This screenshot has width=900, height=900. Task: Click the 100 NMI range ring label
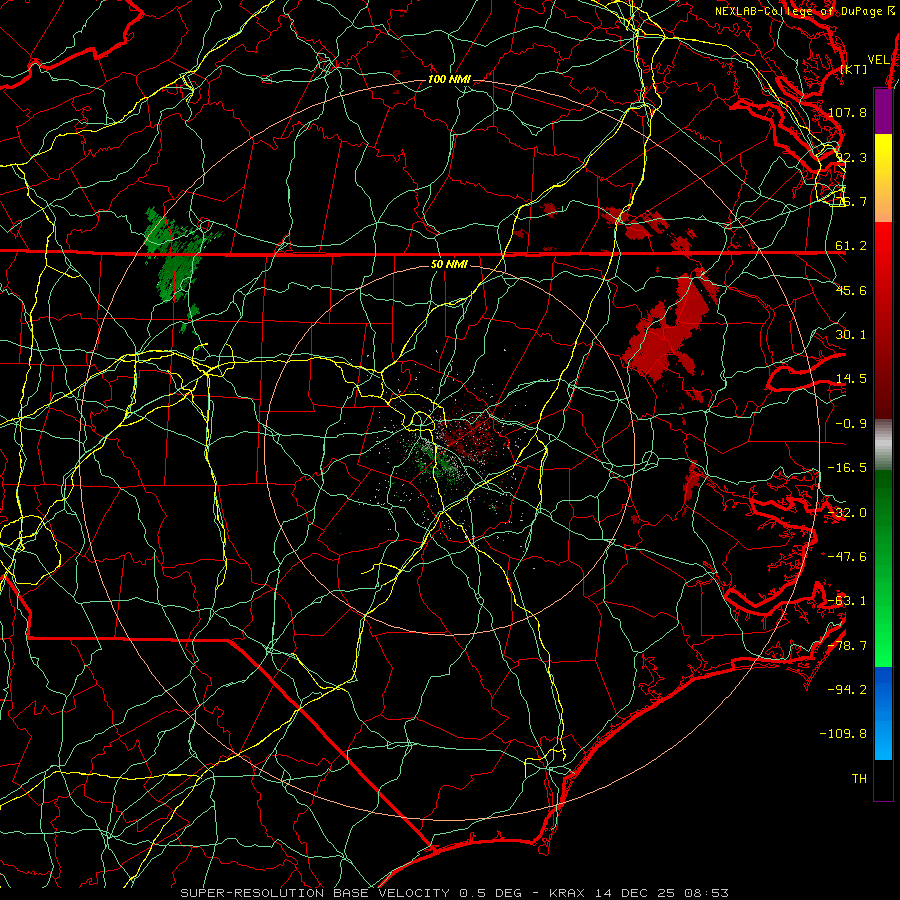449,79
